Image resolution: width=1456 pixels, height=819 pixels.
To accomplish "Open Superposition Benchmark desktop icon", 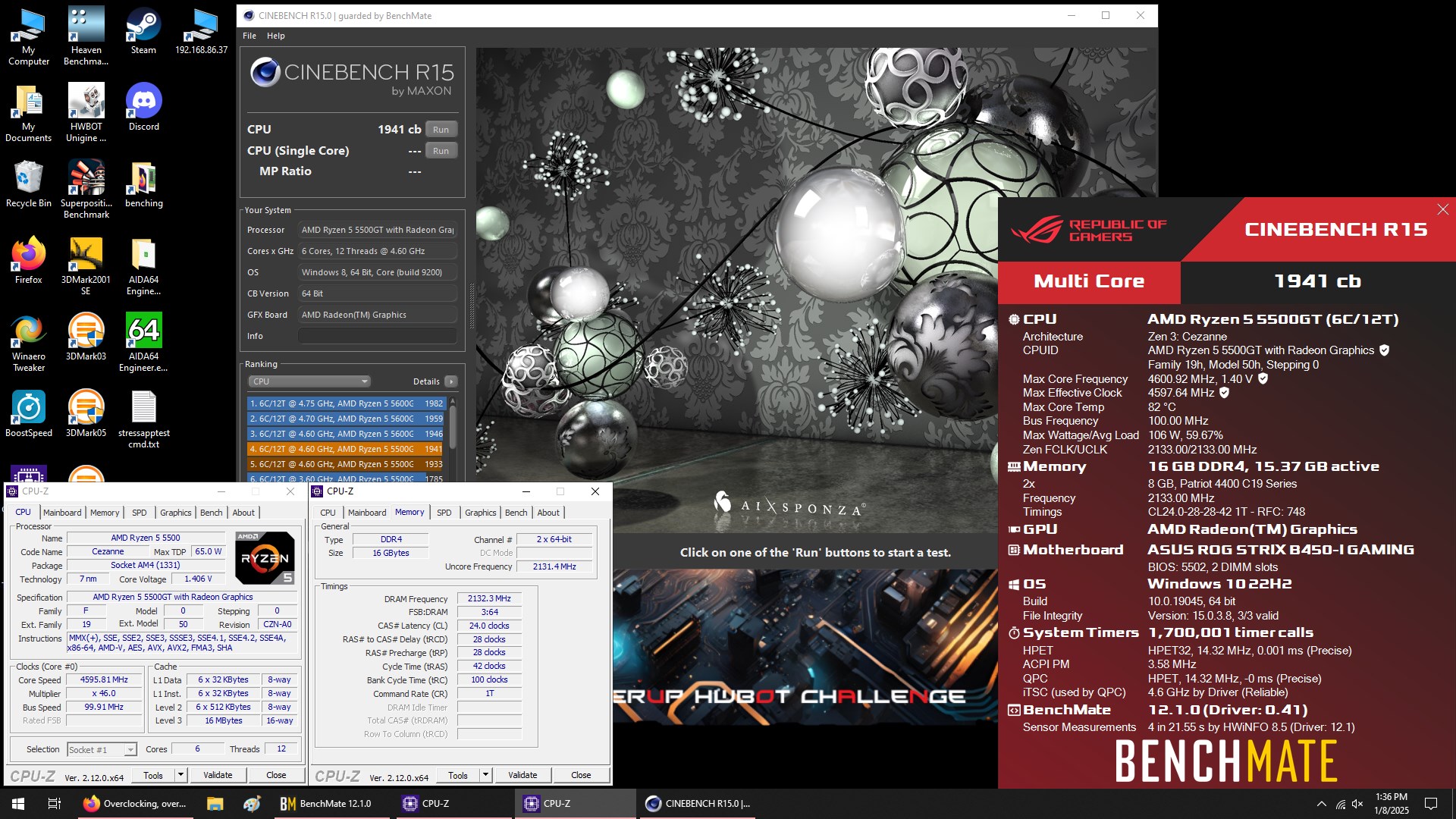I will click(x=86, y=190).
